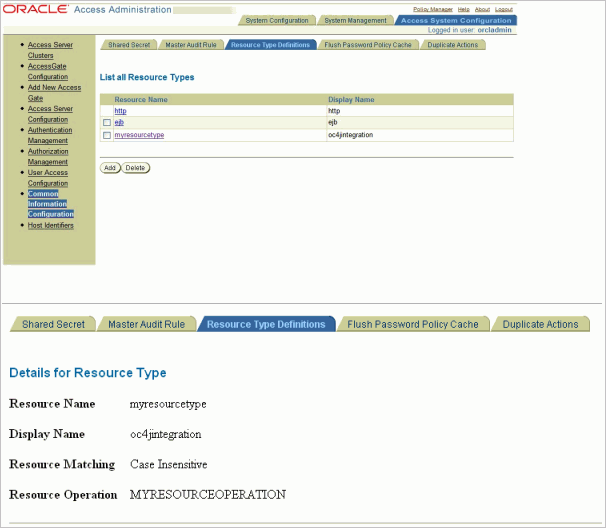The image size is (606, 528).
Task: Select the Access System Configuration tab
Action: pyautogui.click(x=456, y=20)
